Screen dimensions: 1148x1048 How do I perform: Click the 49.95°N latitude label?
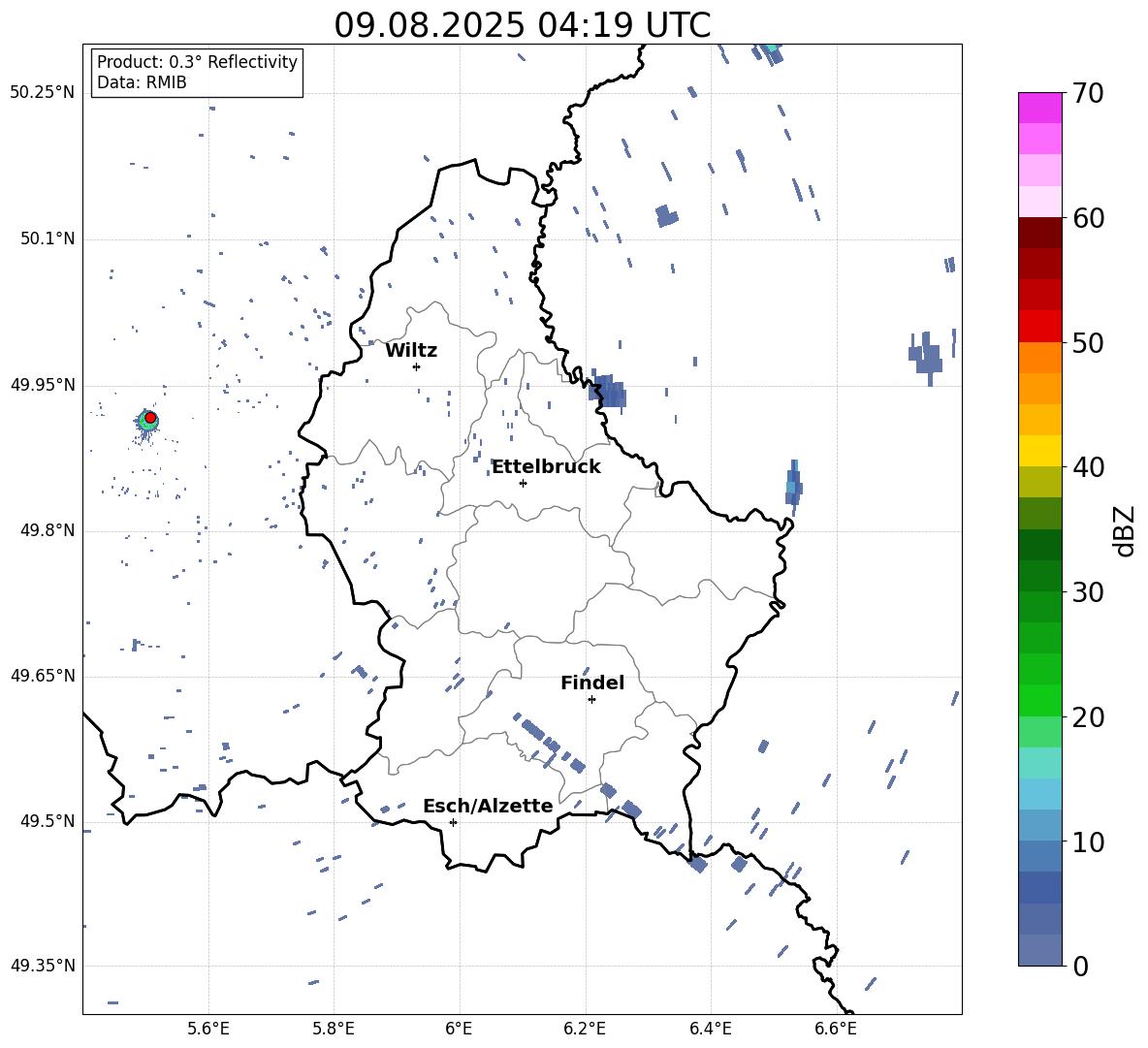click(x=42, y=385)
